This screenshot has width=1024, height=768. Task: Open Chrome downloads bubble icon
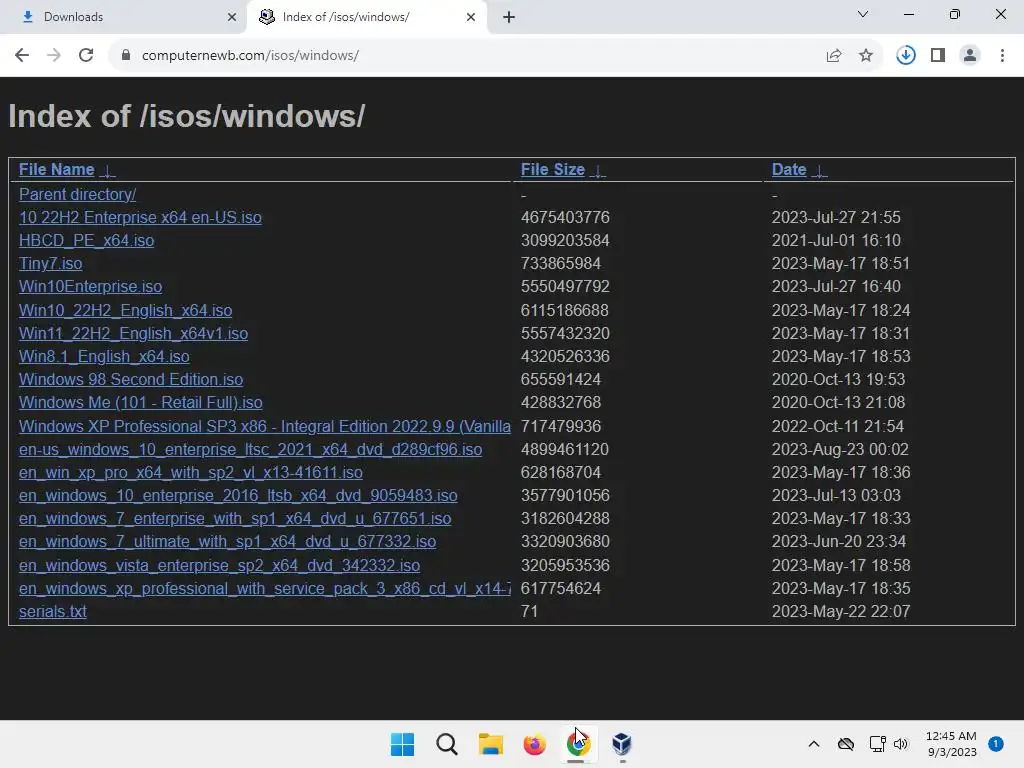point(906,56)
